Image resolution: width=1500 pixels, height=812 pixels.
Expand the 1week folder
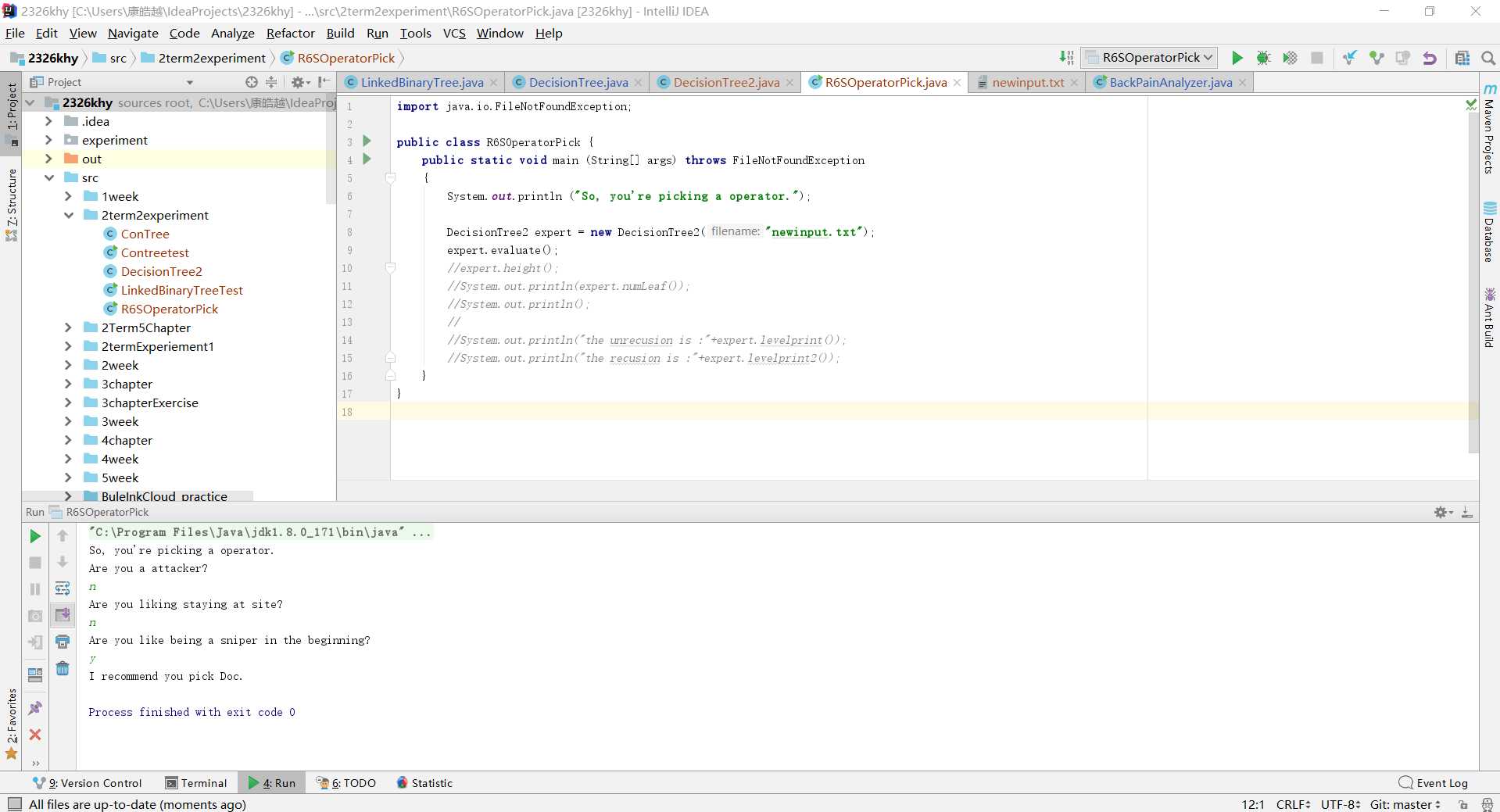[68, 196]
